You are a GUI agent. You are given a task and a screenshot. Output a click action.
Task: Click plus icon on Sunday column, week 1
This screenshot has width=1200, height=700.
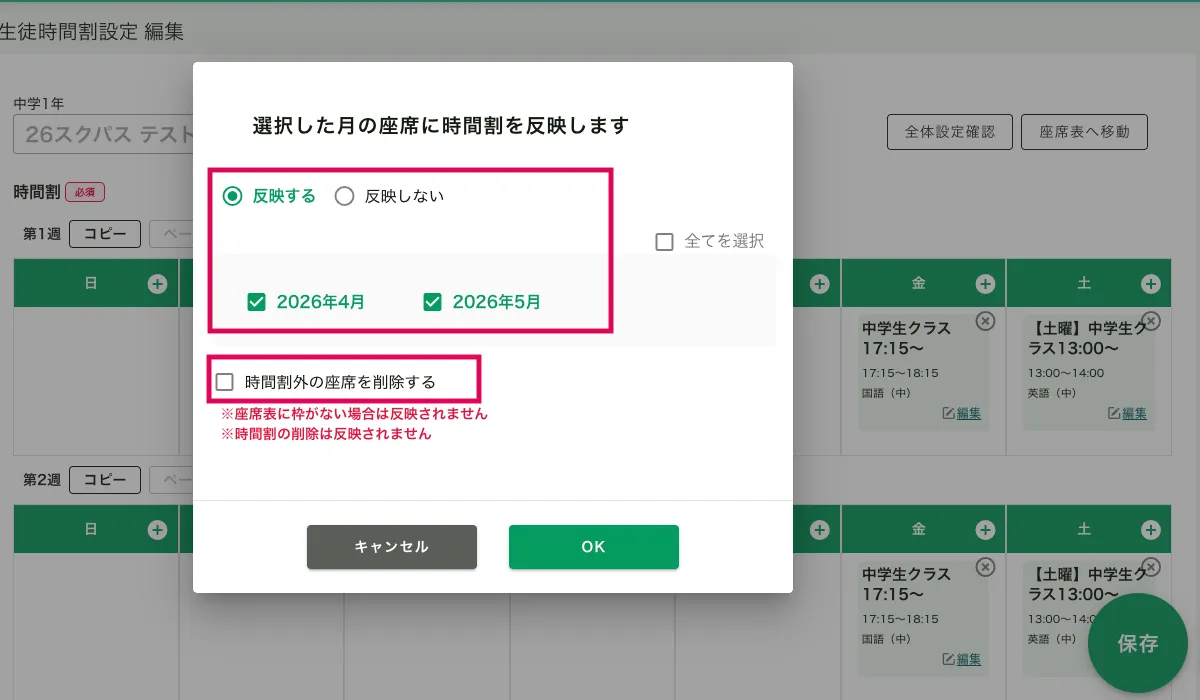coord(157,284)
